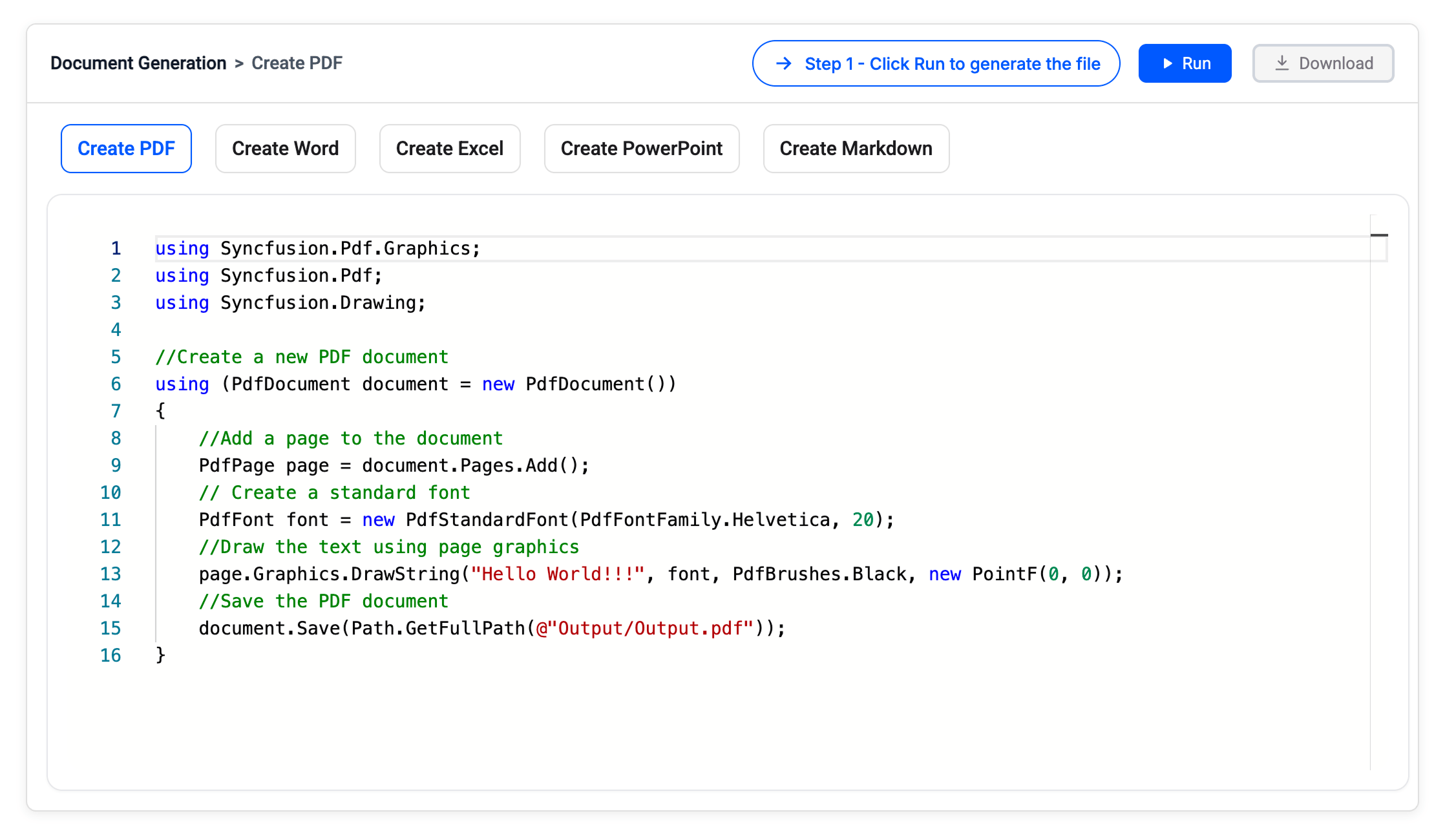1445x840 pixels.
Task: Click the arrow icon in Step 1 hint
Action: [783, 63]
